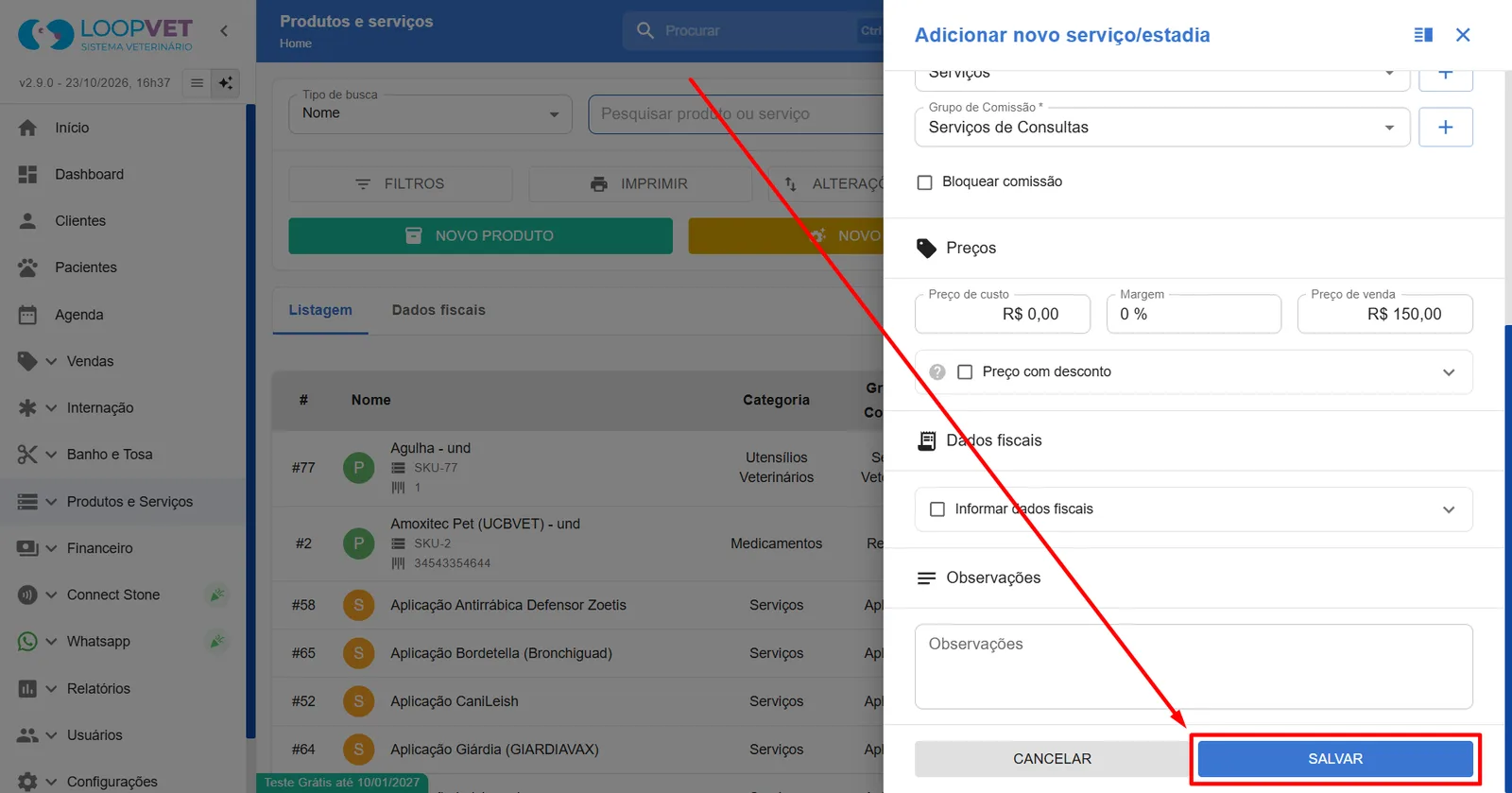Screen dimensions: 1512x793
Task: Open the hamburger menu next to the version
Action: click(x=197, y=83)
